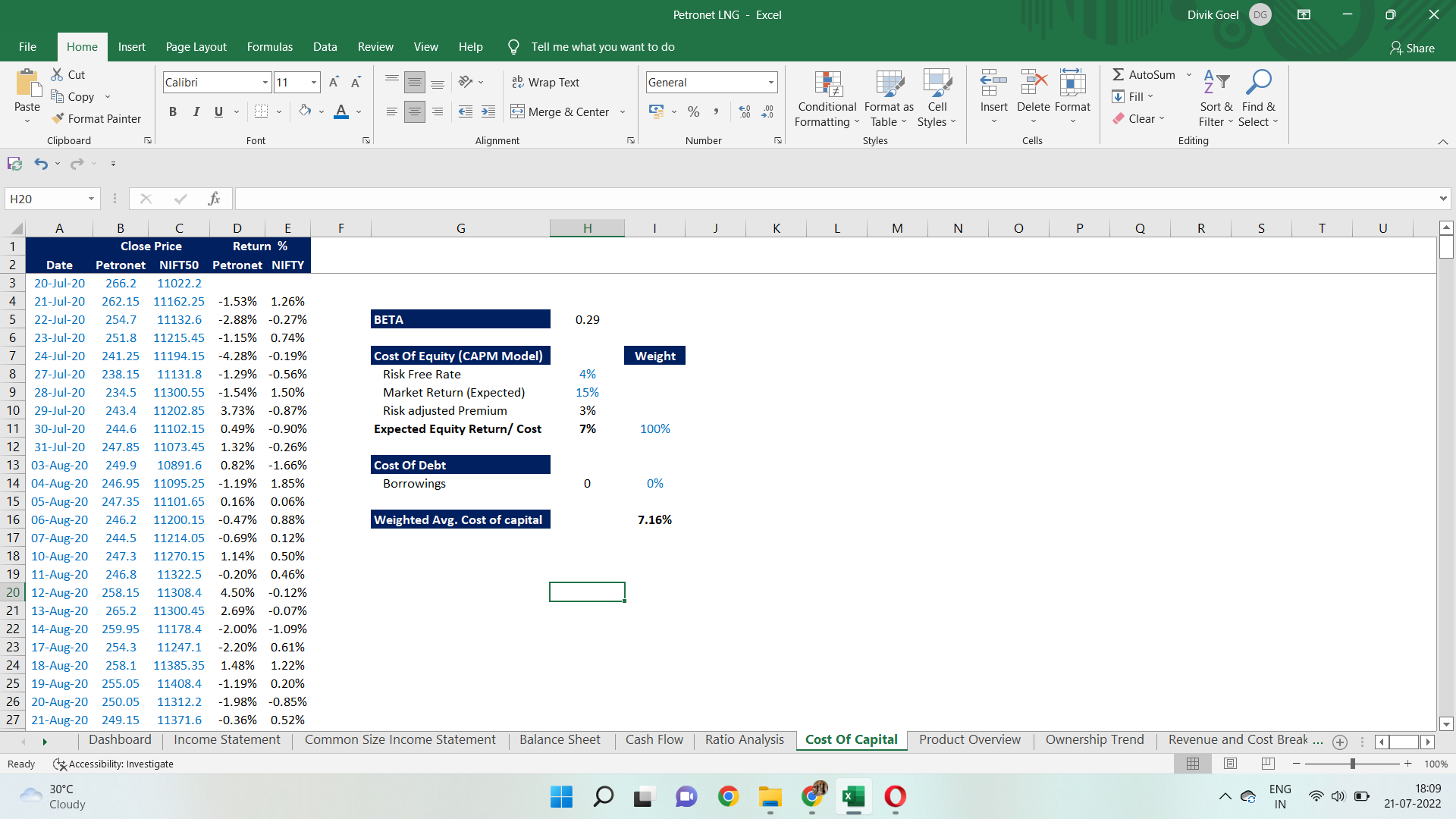Adjust the zoom slider handle
Viewport: 1456px width, 819px height.
click(1352, 764)
